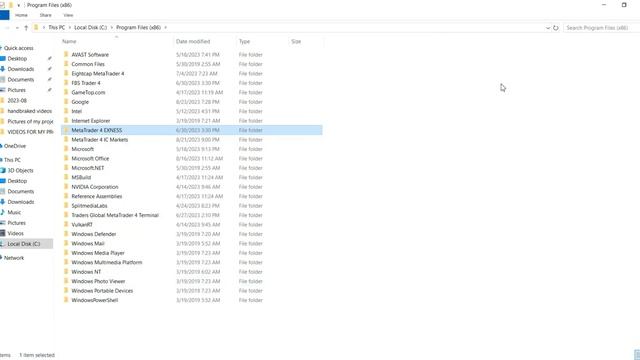Click the Downloads icon under Quick access
Image resolution: width=640 pixels, height=360 pixels.
(3, 69)
